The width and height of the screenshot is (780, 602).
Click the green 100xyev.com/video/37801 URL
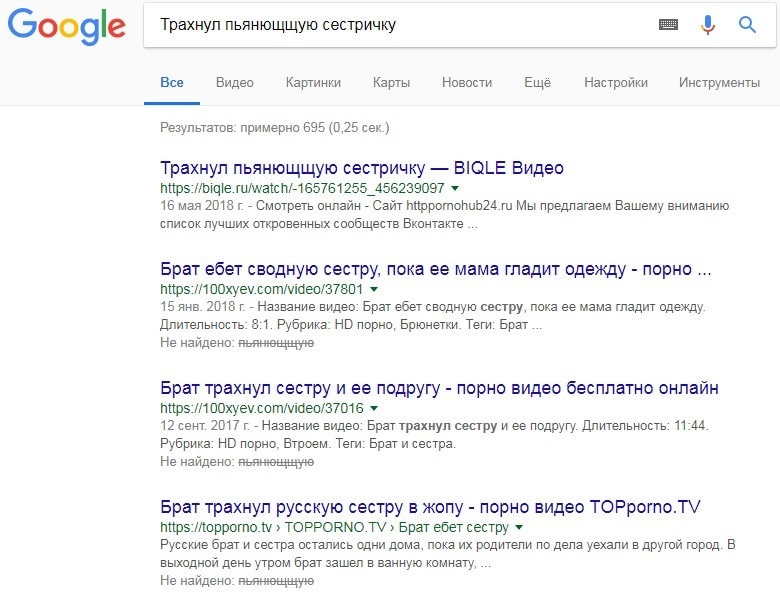click(x=262, y=290)
